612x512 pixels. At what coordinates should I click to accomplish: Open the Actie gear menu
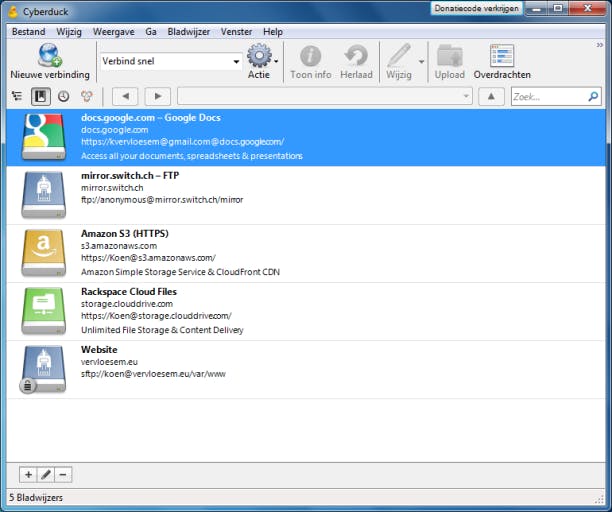[259, 55]
